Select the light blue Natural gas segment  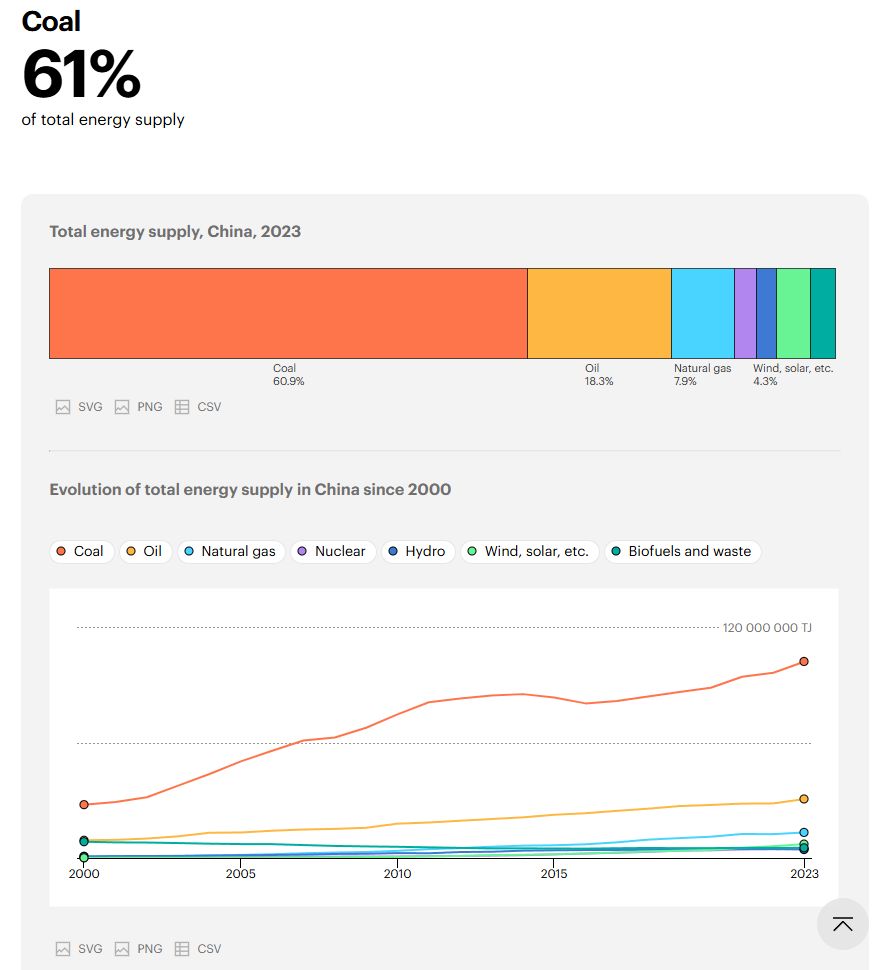coord(702,313)
